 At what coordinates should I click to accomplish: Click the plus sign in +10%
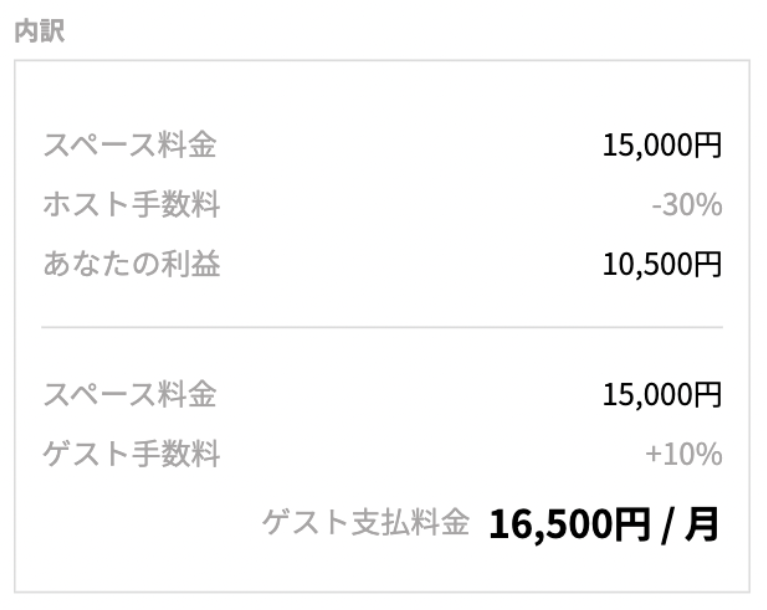[x=654, y=455]
